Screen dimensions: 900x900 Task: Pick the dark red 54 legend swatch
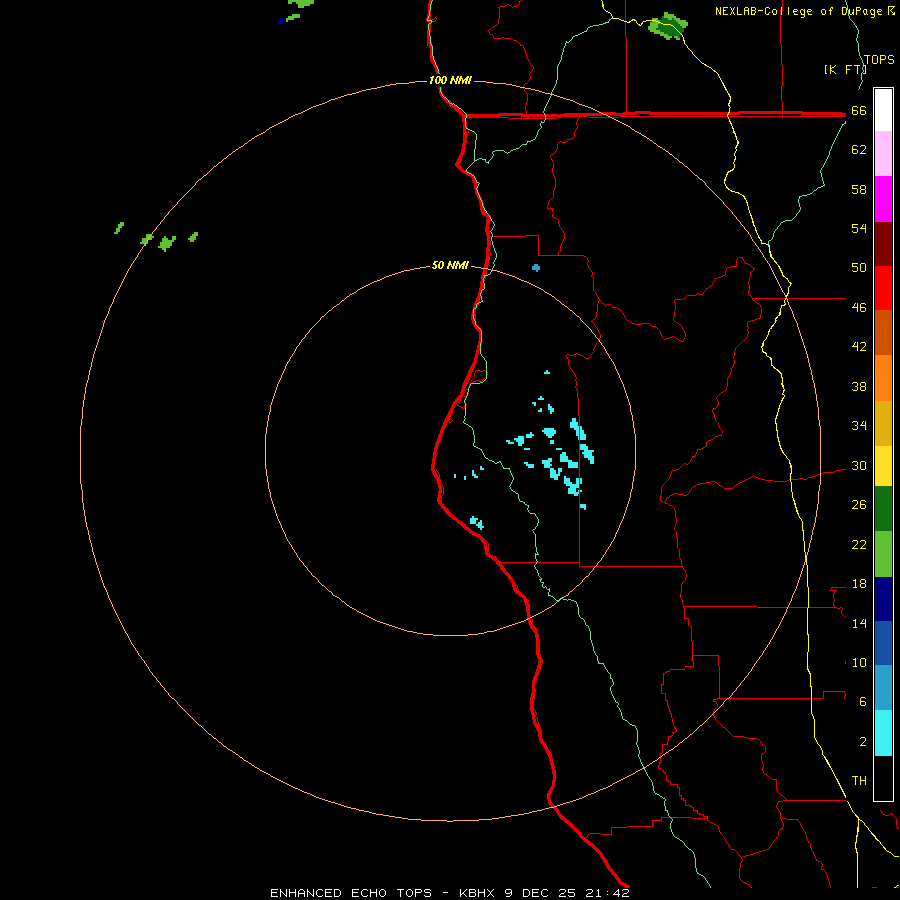(883, 243)
